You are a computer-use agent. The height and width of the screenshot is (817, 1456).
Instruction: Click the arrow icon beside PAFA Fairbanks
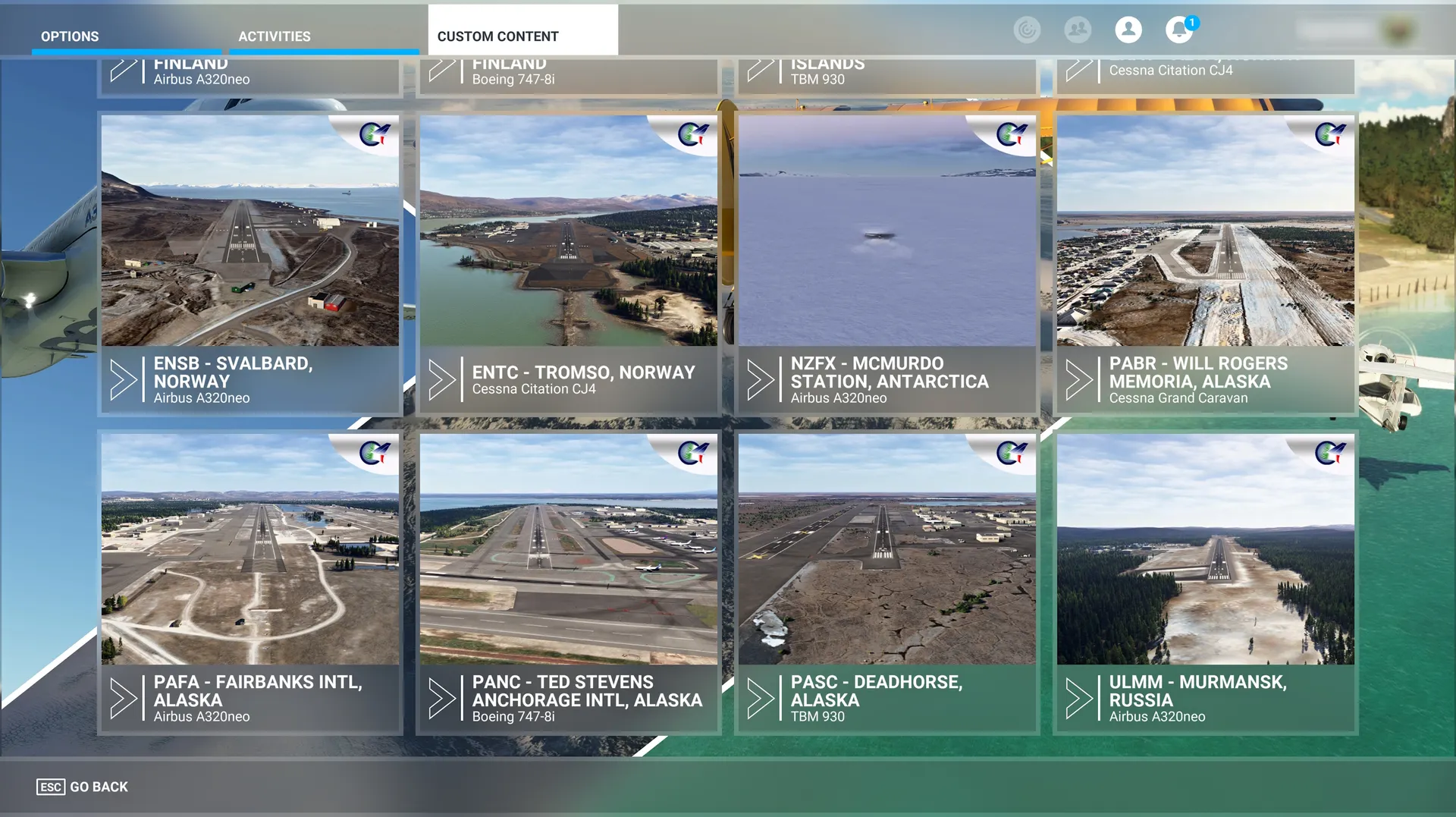124,698
